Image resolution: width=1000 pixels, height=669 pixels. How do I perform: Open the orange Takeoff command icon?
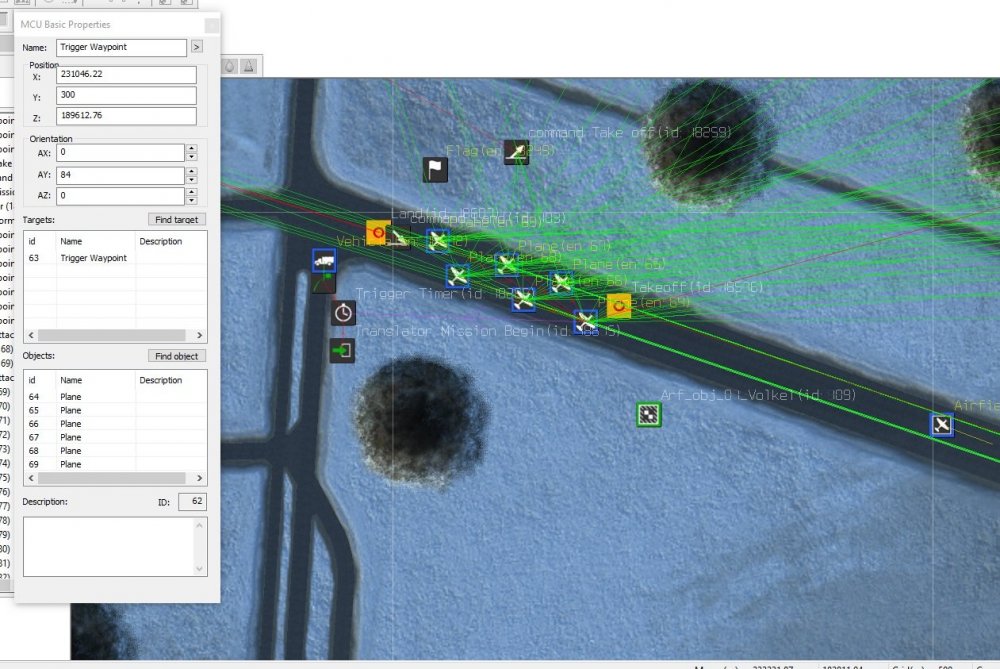(x=618, y=303)
